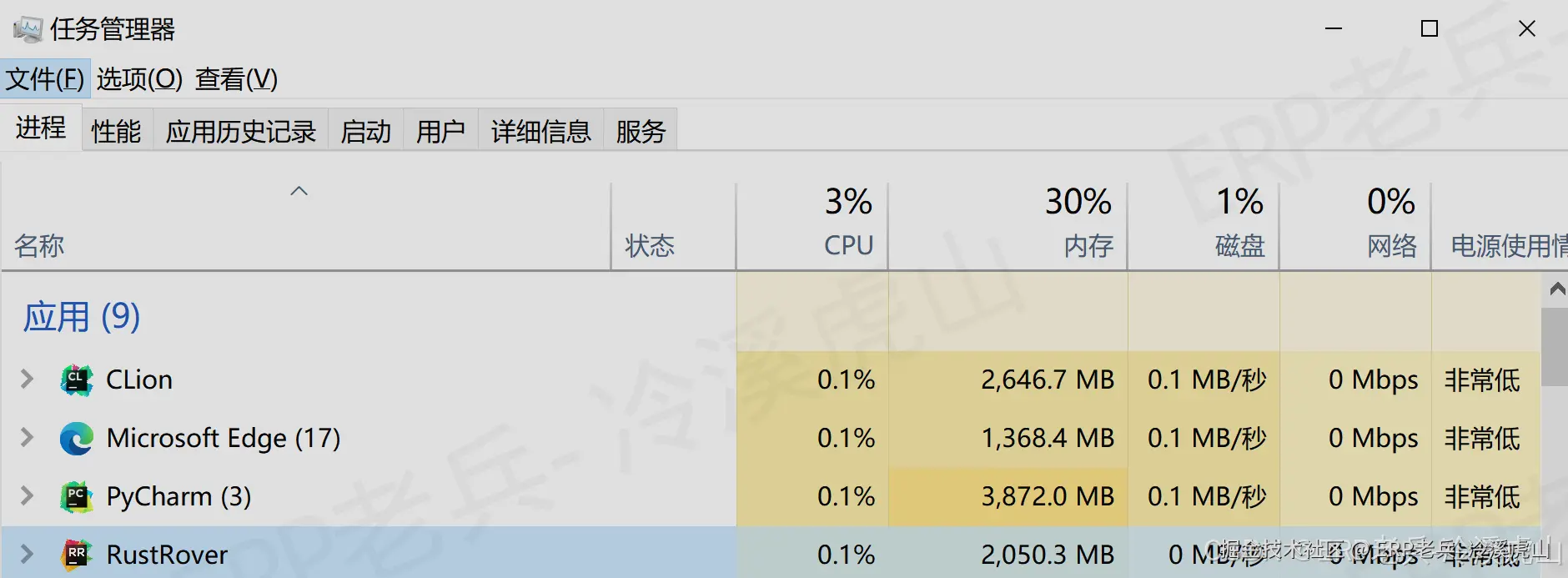Sort processes by the CPU column
Viewport: 1568px width, 578px height.
847,225
